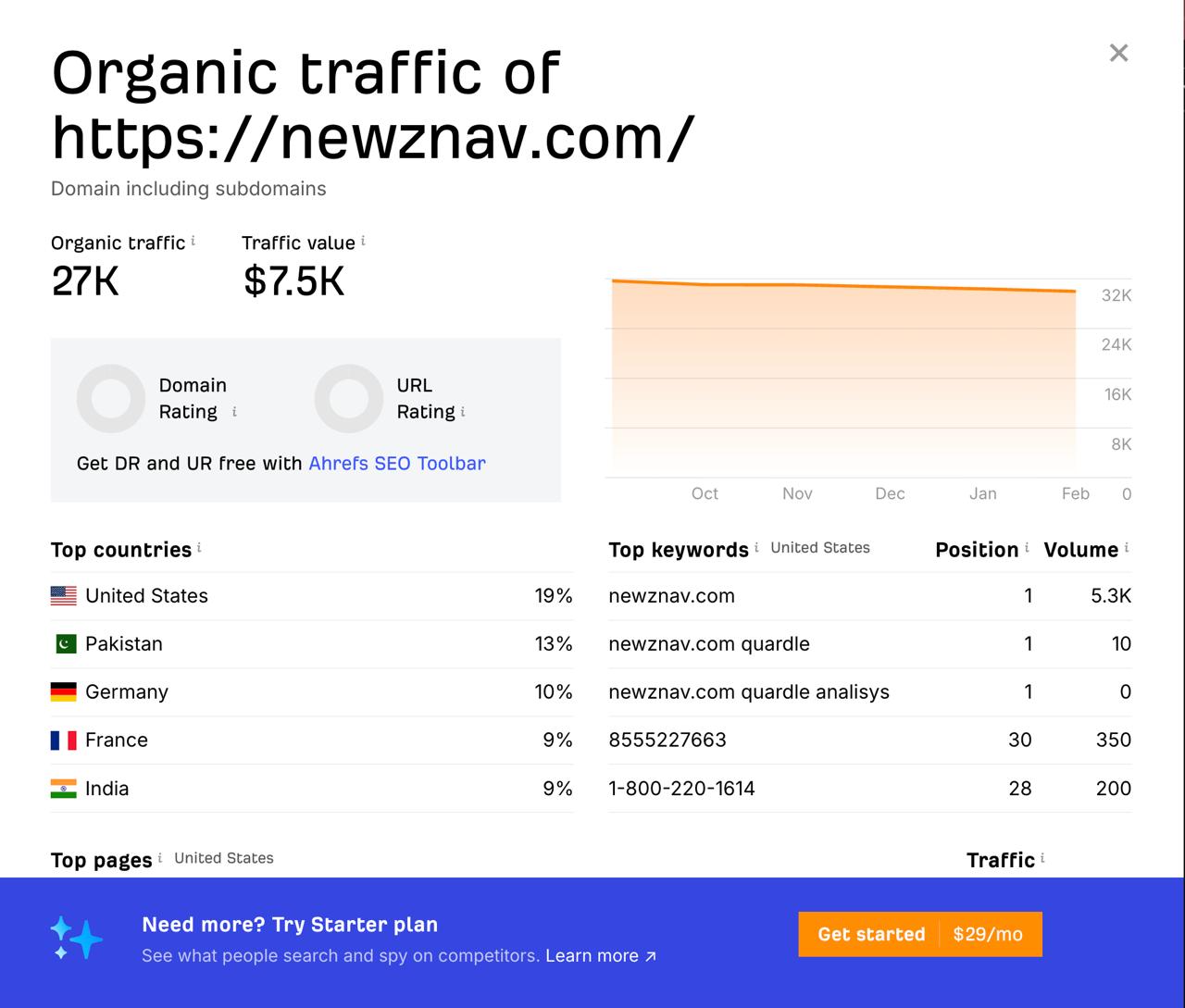
Task: Click info icon next to Top countries
Action: coord(199,548)
